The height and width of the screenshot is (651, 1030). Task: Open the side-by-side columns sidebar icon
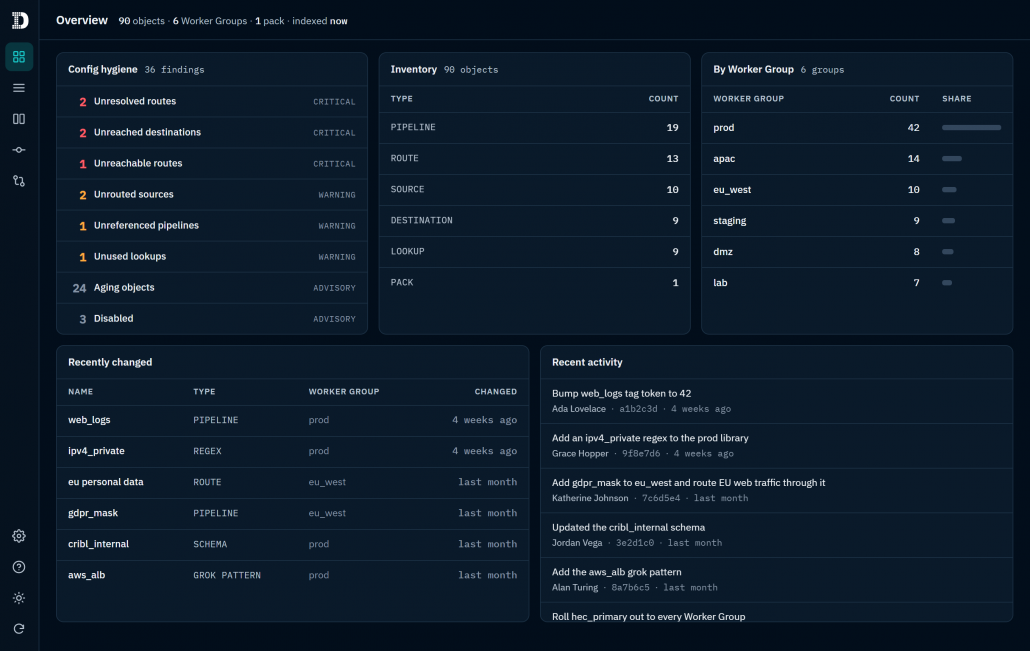pos(19,119)
